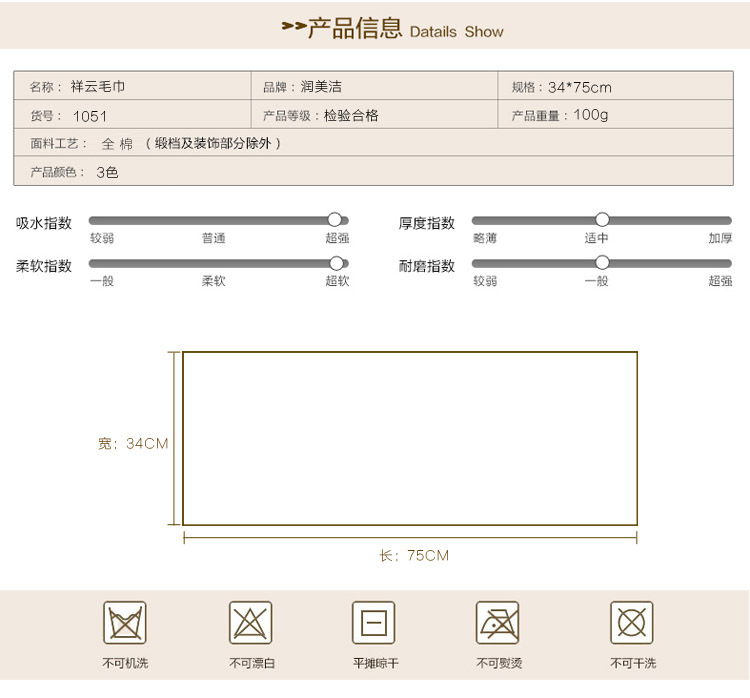Select the 规格 34*75cm cell
750x698 pixels.
point(616,86)
